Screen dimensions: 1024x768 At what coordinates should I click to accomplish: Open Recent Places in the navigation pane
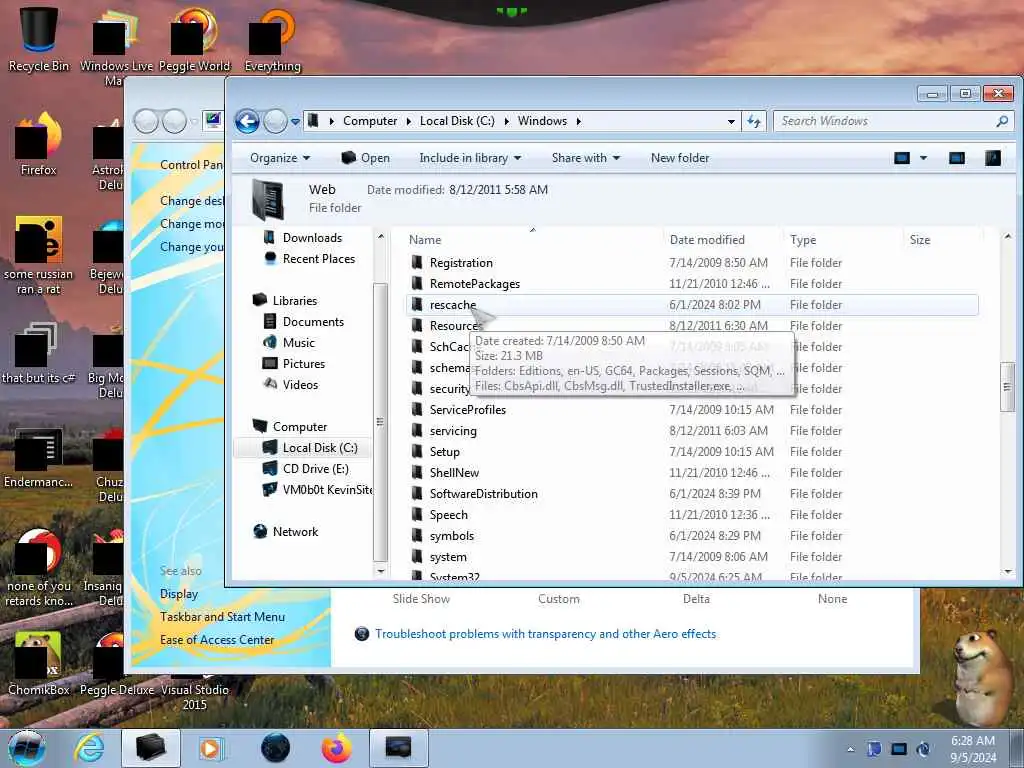pos(319,259)
